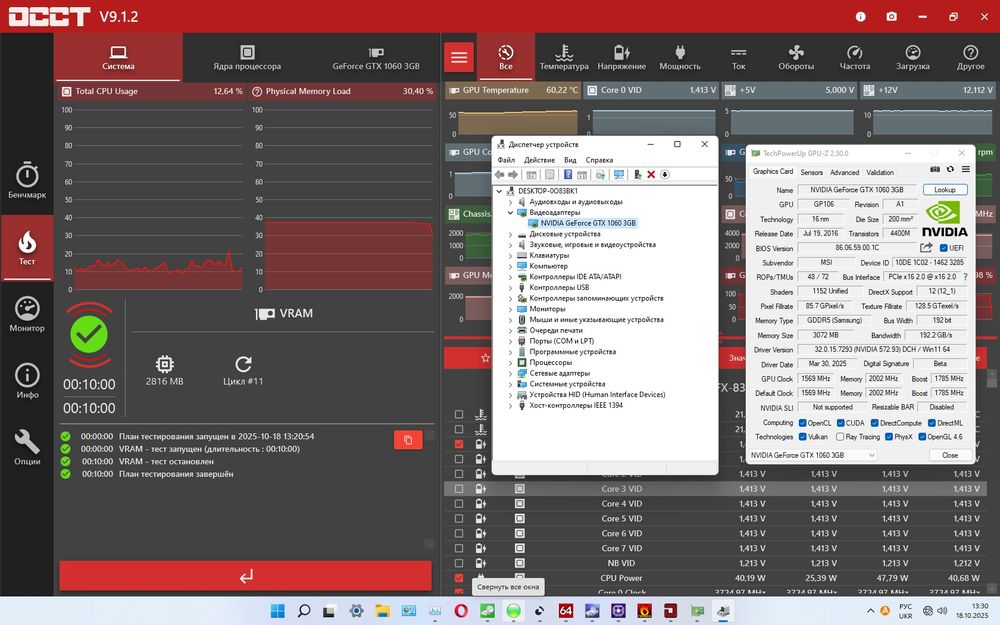Open Sensors tab in GPU-Z
The image size is (1000, 625).
811,172
